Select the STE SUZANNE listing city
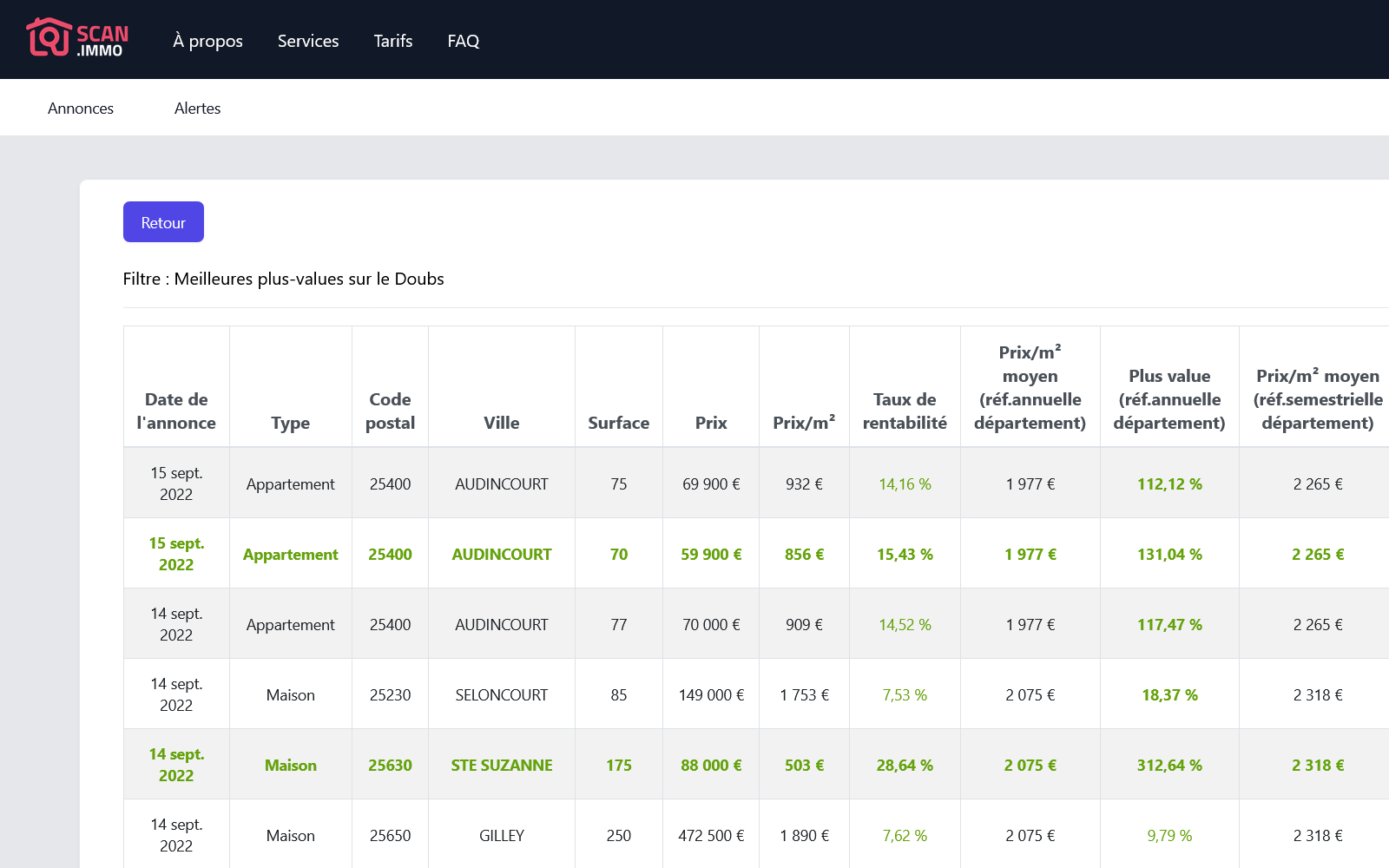The width and height of the screenshot is (1389, 868). click(501, 765)
